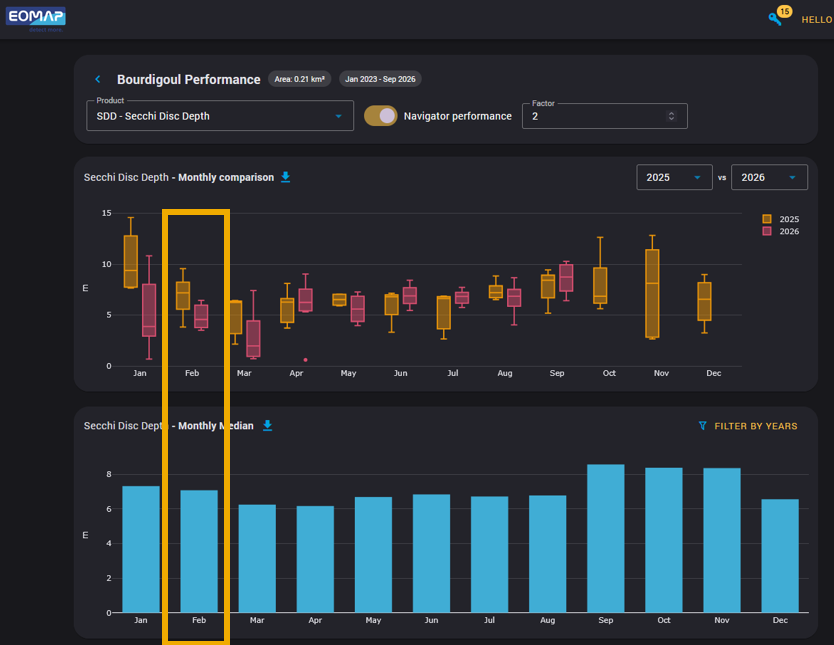Expand the 2026 year dropdown
834x645 pixels.
(769, 177)
